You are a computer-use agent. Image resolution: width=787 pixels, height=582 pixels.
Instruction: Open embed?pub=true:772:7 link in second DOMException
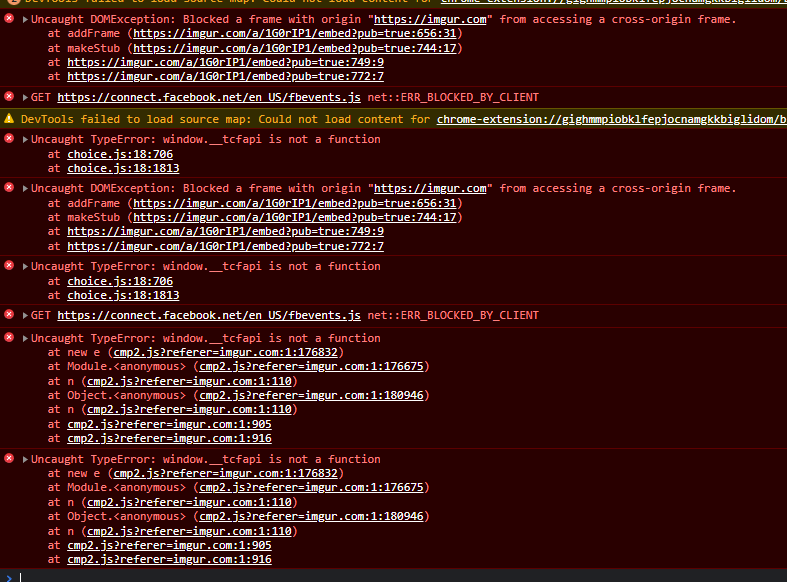click(x=225, y=246)
